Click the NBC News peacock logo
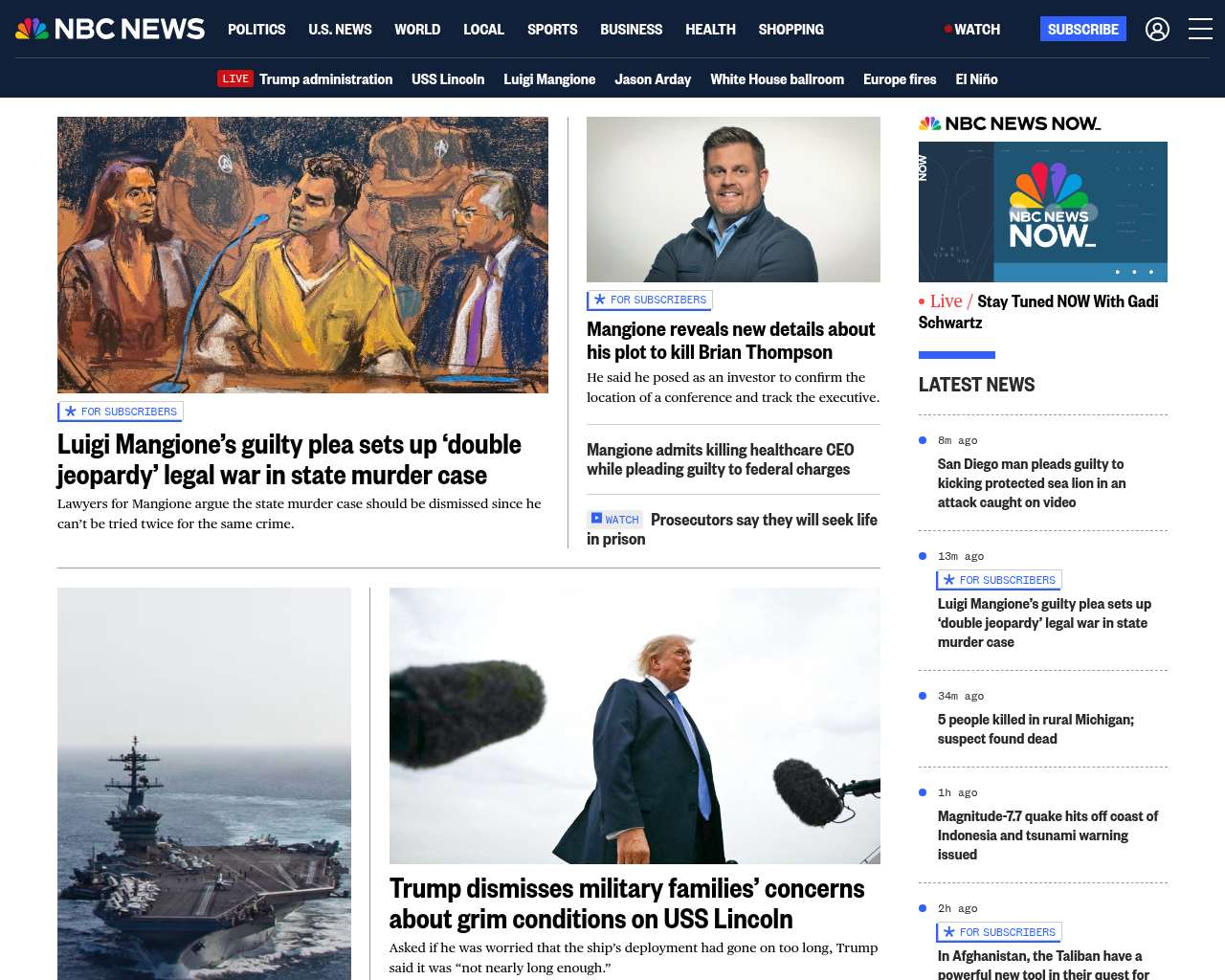 tap(110, 29)
